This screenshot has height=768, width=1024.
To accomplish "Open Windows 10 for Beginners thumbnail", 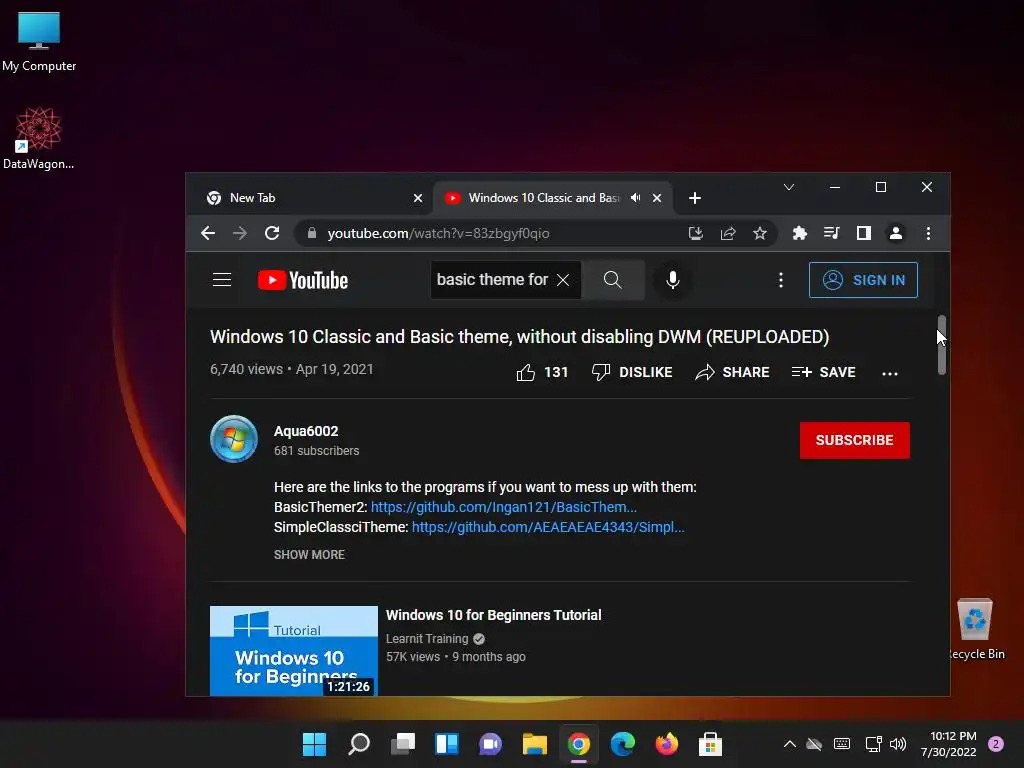I will [294, 650].
